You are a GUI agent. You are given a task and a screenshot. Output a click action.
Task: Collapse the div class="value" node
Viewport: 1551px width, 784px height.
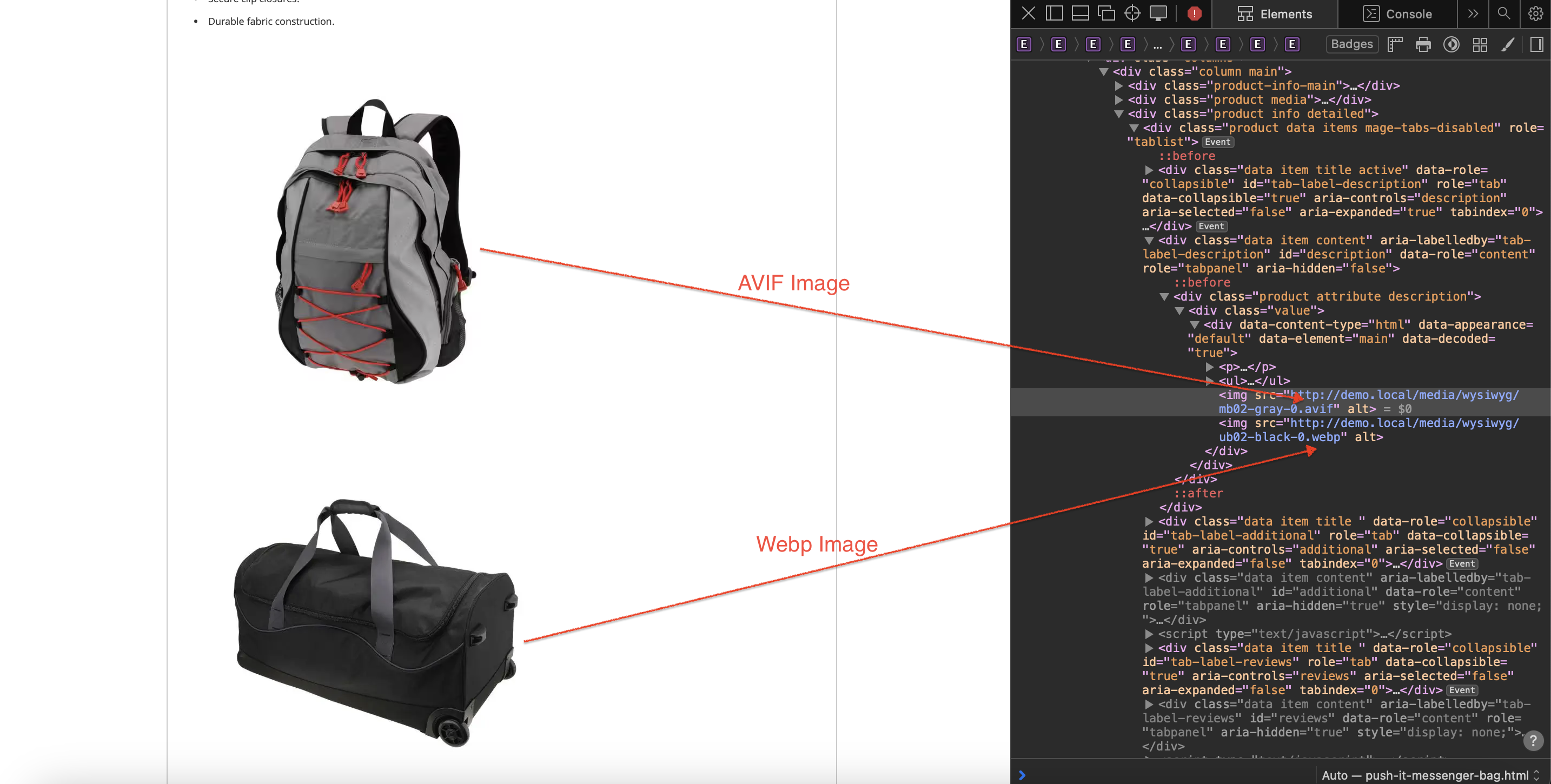[1179, 311]
